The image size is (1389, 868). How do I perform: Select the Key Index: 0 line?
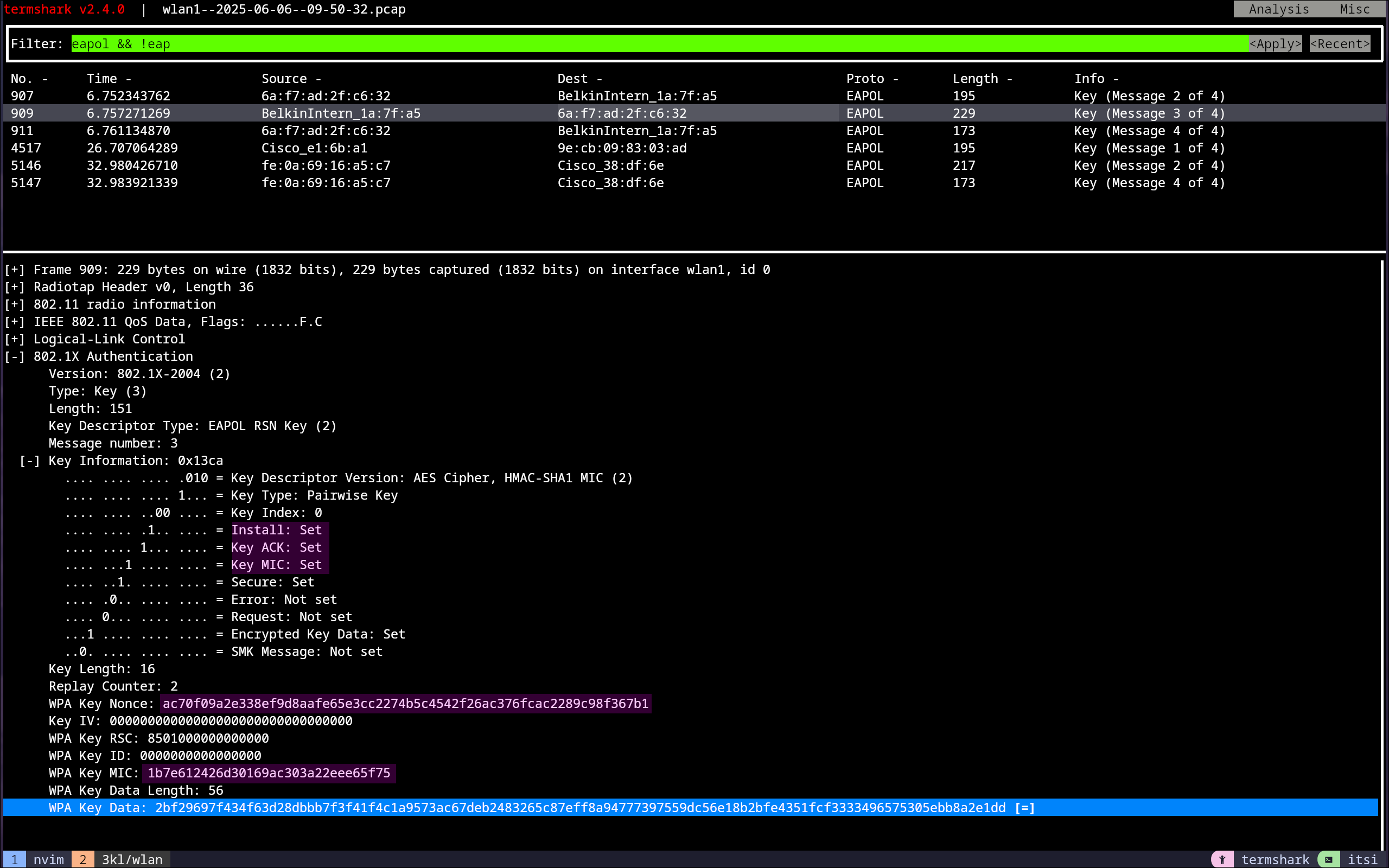[193, 513]
